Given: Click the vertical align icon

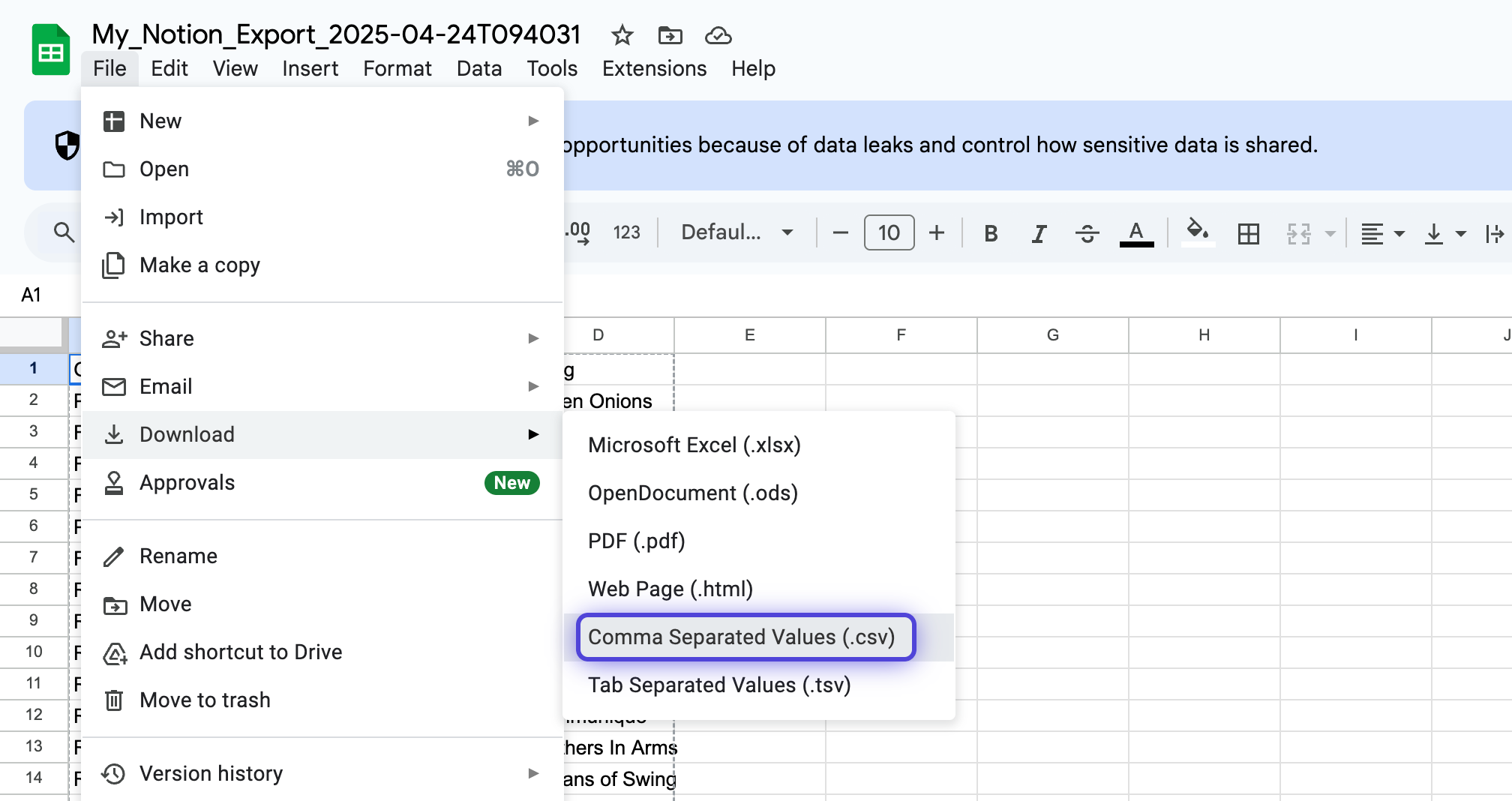Looking at the screenshot, I should pos(1434,233).
